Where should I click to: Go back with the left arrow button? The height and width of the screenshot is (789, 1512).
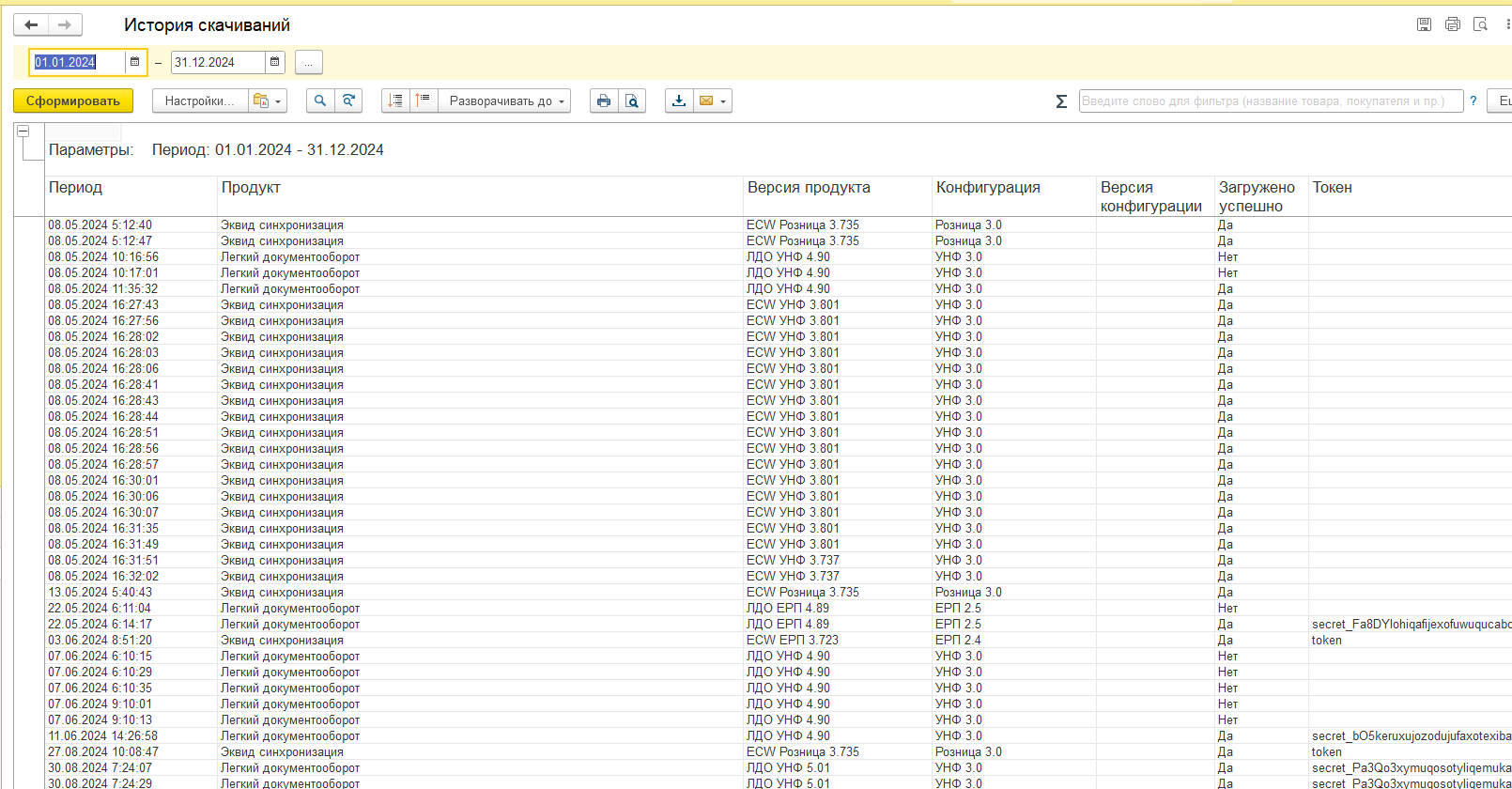[x=31, y=25]
